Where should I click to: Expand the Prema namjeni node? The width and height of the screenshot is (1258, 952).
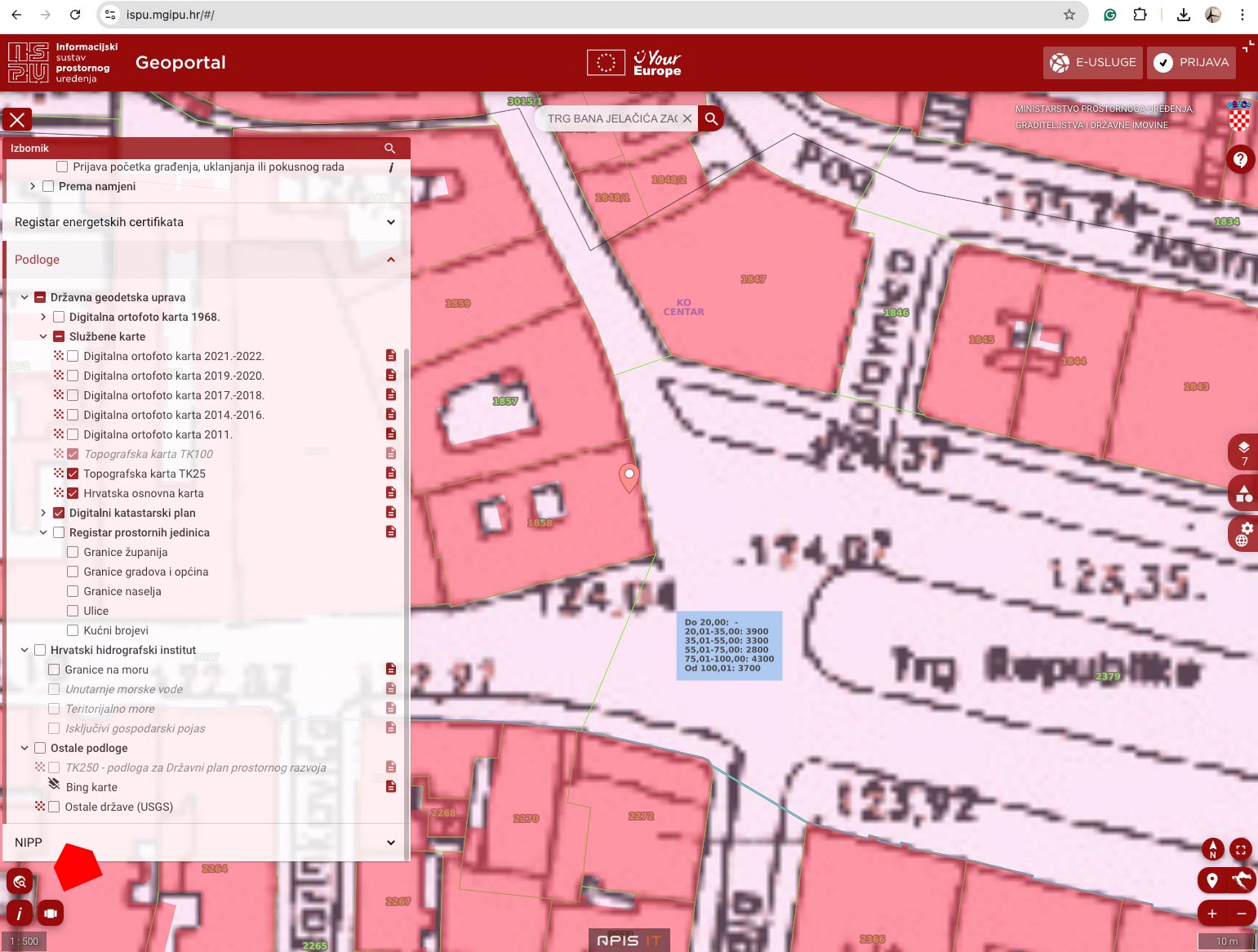click(x=33, y=186)
